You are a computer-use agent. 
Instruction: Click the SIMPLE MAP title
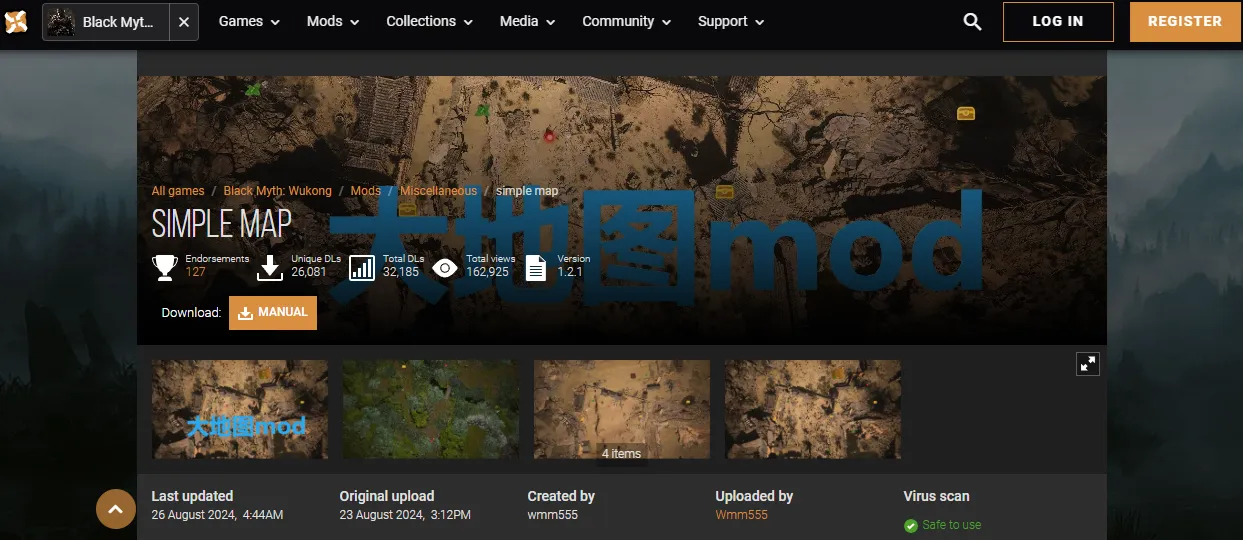[x=221, y=224]
